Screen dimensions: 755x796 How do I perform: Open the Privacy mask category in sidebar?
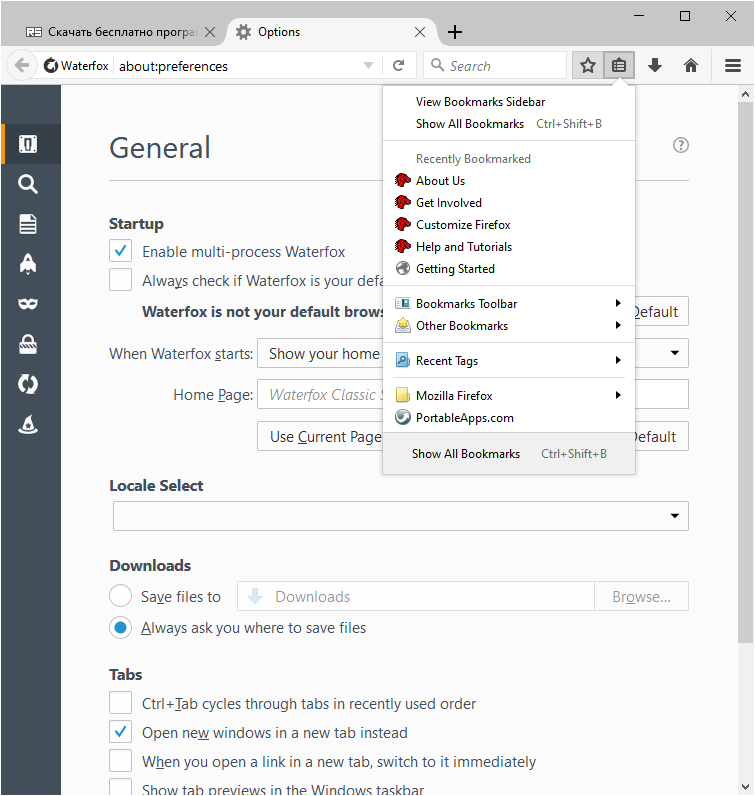28,304
